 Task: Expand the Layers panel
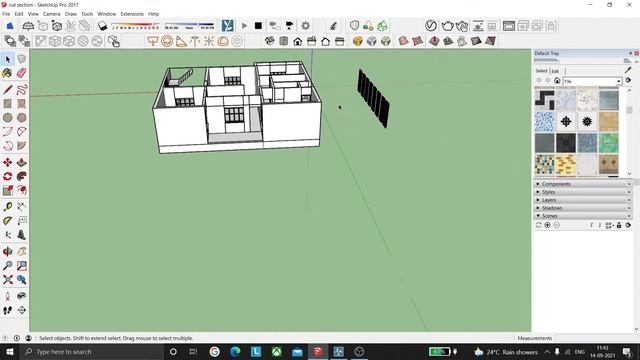[x=583, y=200]
